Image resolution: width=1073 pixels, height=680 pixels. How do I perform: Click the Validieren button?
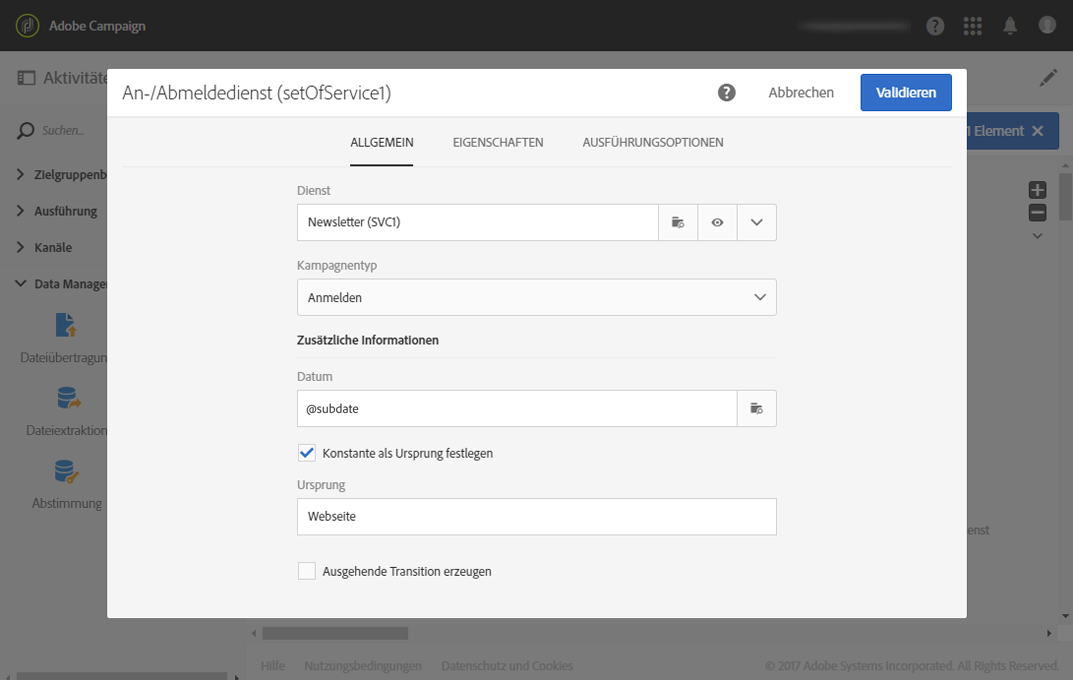coord(906,92)
